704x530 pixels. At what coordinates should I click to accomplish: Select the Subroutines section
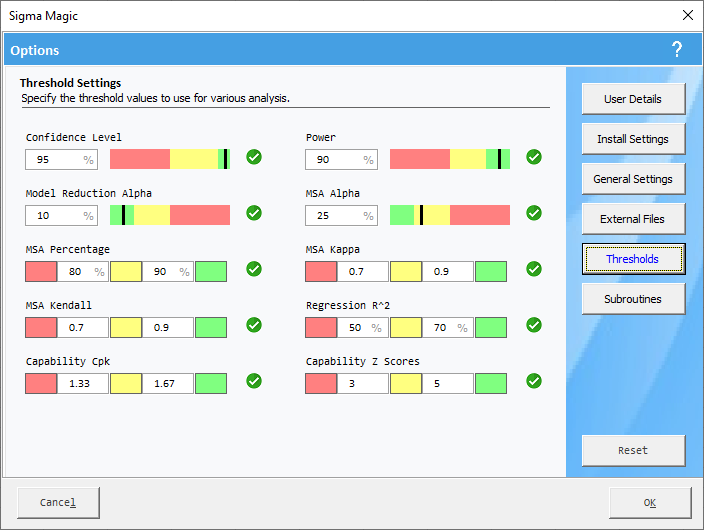[633, 299]
